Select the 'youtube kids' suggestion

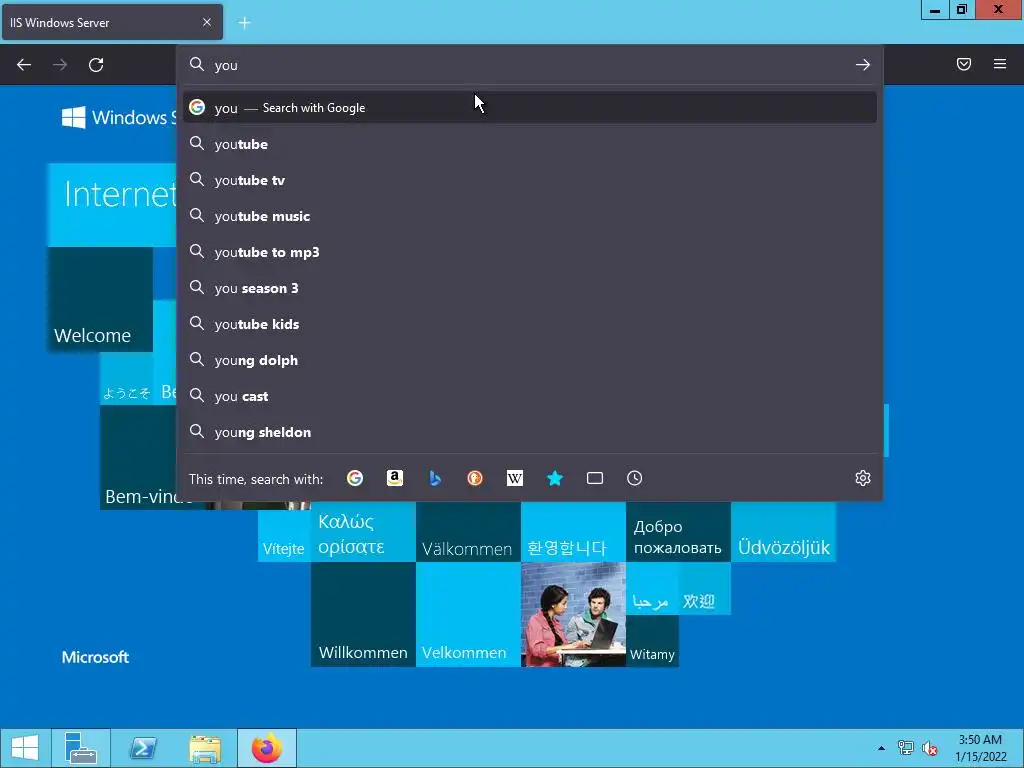pyautogui.click(x=530, y=324)
